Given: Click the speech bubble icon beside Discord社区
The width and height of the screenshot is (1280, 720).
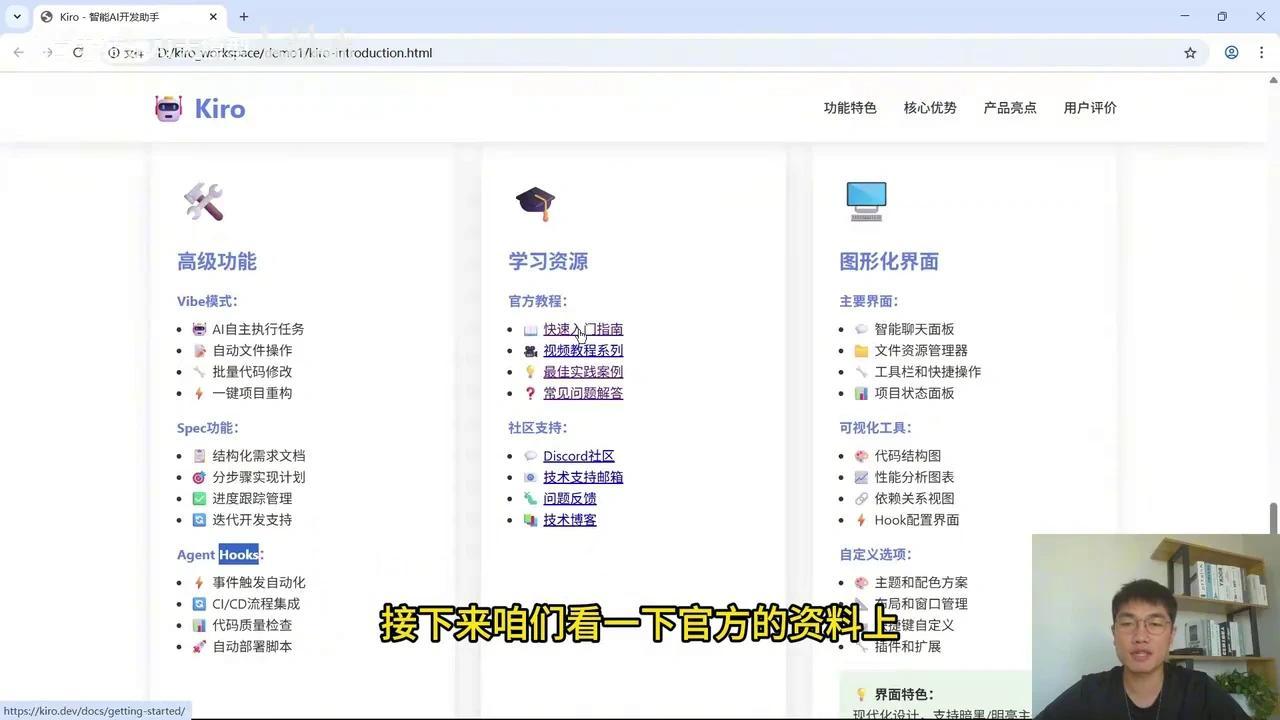Looking at the screenshot, I should tap(530, 456).
